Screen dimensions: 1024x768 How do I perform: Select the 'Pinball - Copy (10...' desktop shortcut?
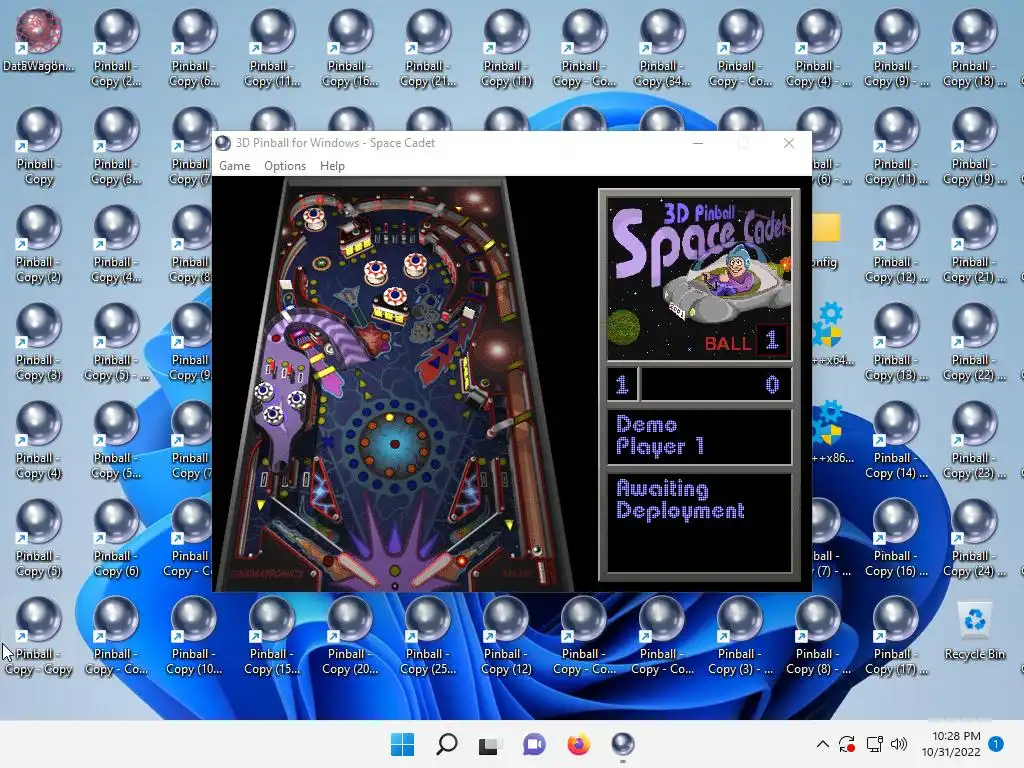193,636
